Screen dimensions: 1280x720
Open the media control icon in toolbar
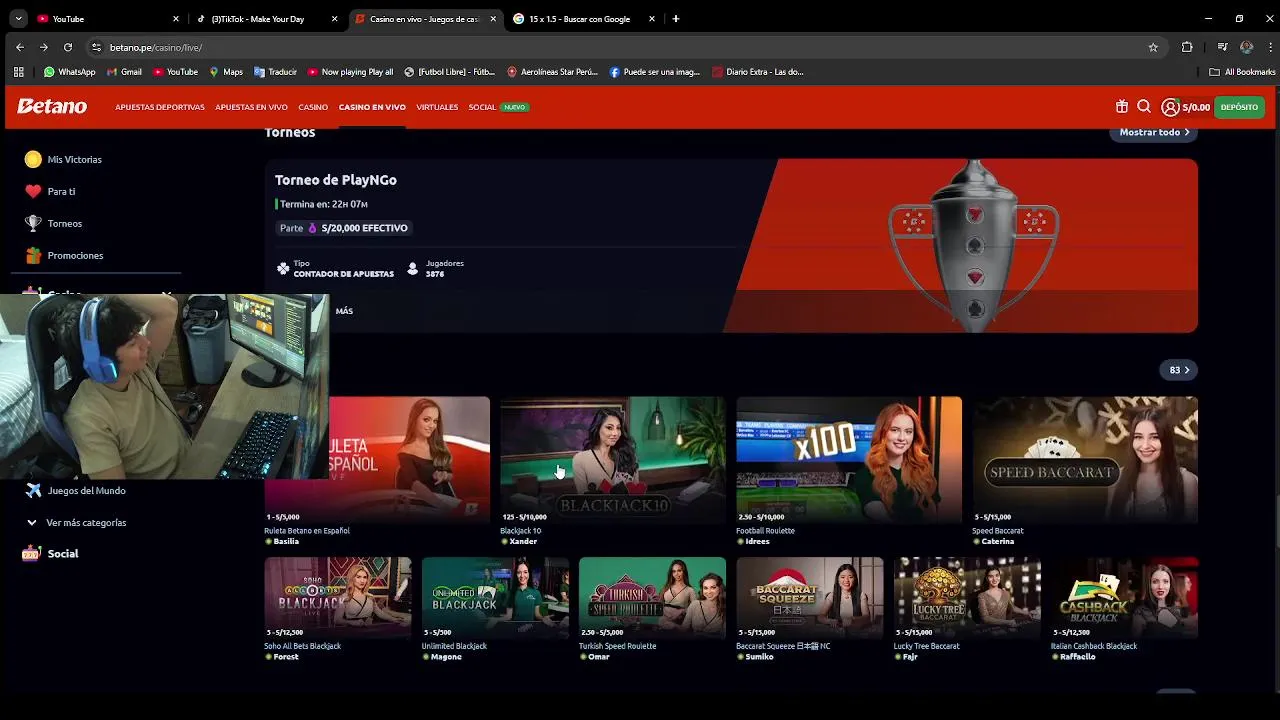pyautogui.click(x=1222, y=47)
